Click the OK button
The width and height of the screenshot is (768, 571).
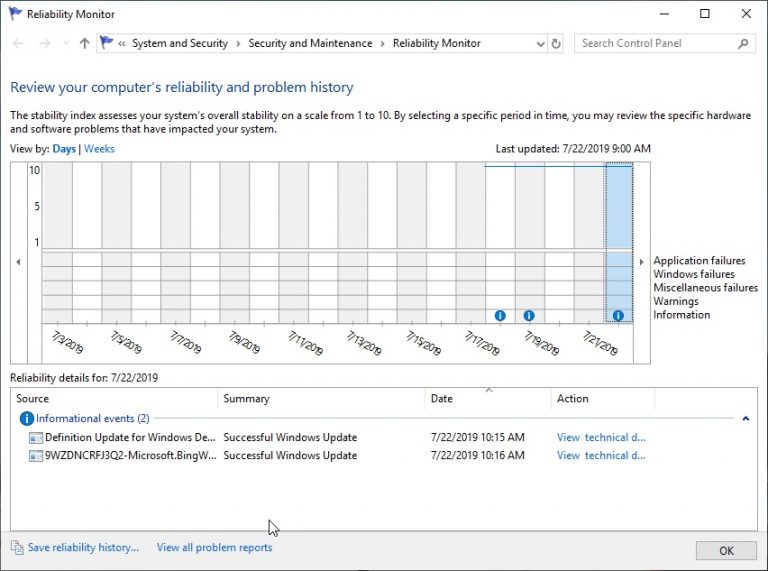click(x=726, y=550)
